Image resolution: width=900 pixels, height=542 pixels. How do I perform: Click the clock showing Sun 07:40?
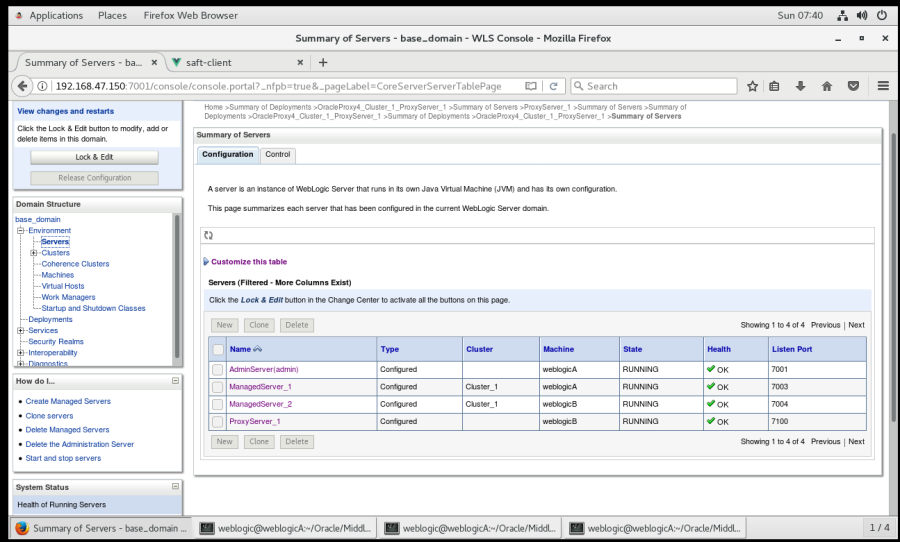[x=800, y=16]
